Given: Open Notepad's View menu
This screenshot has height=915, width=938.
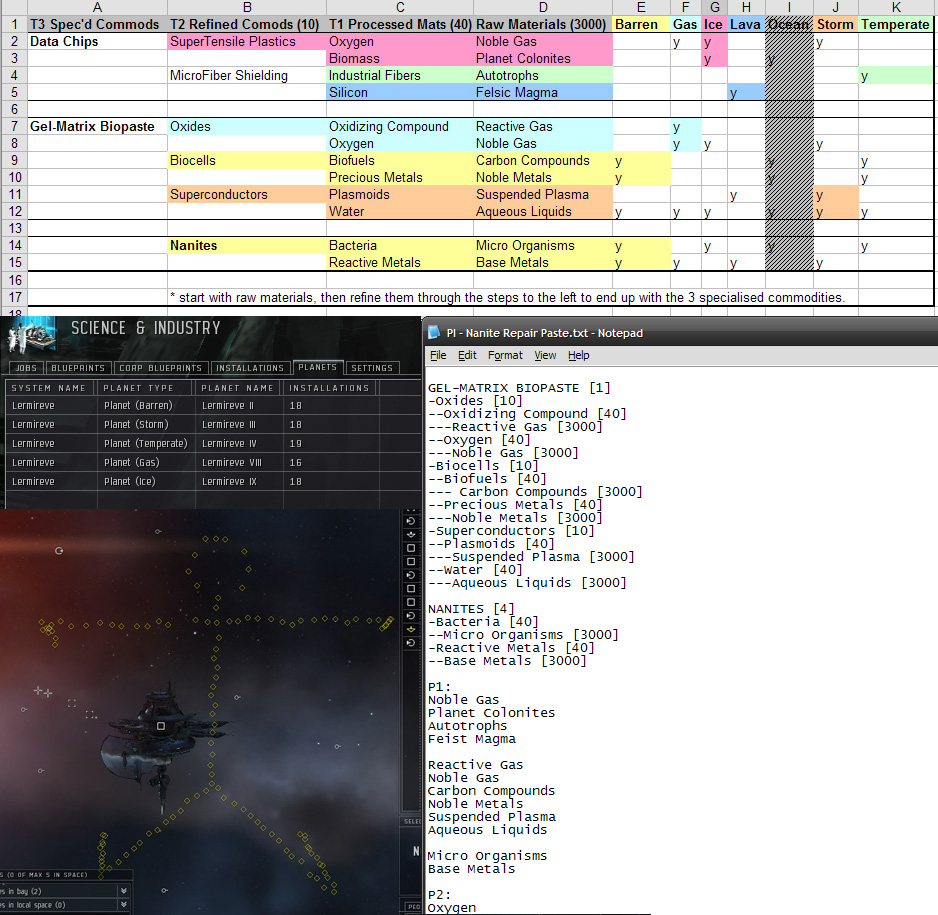Looking at the screenshot, I should 545,355.
